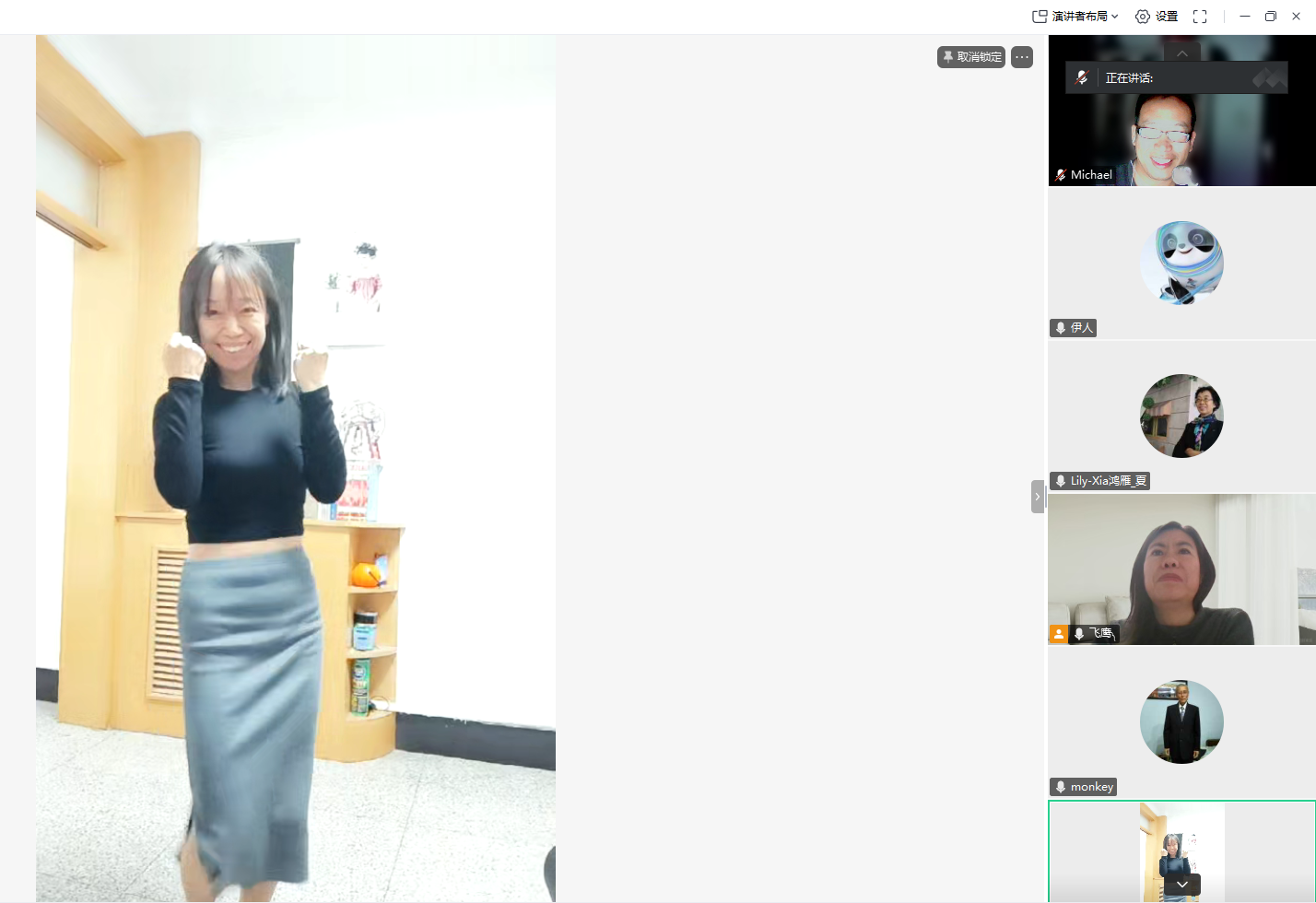This screenshot has height=903, width=1316.
Task: Click the 取消锁定 unpin button
Action: click(x=971, y=57)
